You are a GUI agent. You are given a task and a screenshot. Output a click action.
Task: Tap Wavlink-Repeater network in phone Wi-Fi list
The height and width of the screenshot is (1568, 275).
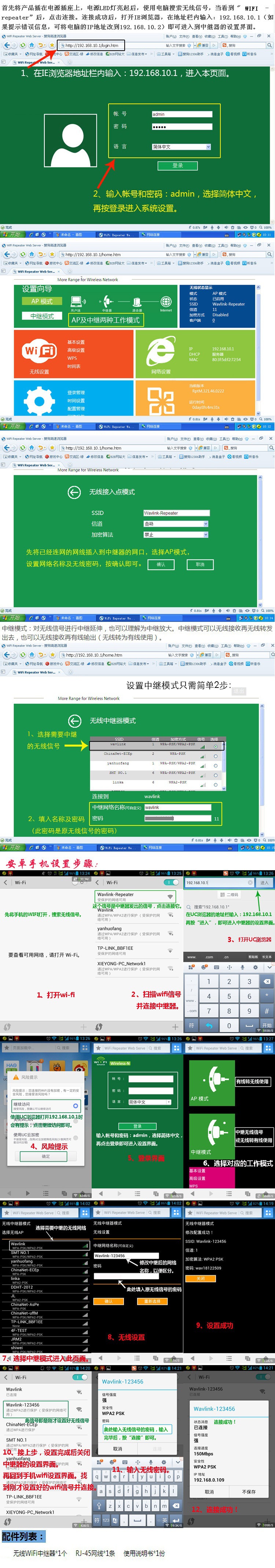point(135,897)
